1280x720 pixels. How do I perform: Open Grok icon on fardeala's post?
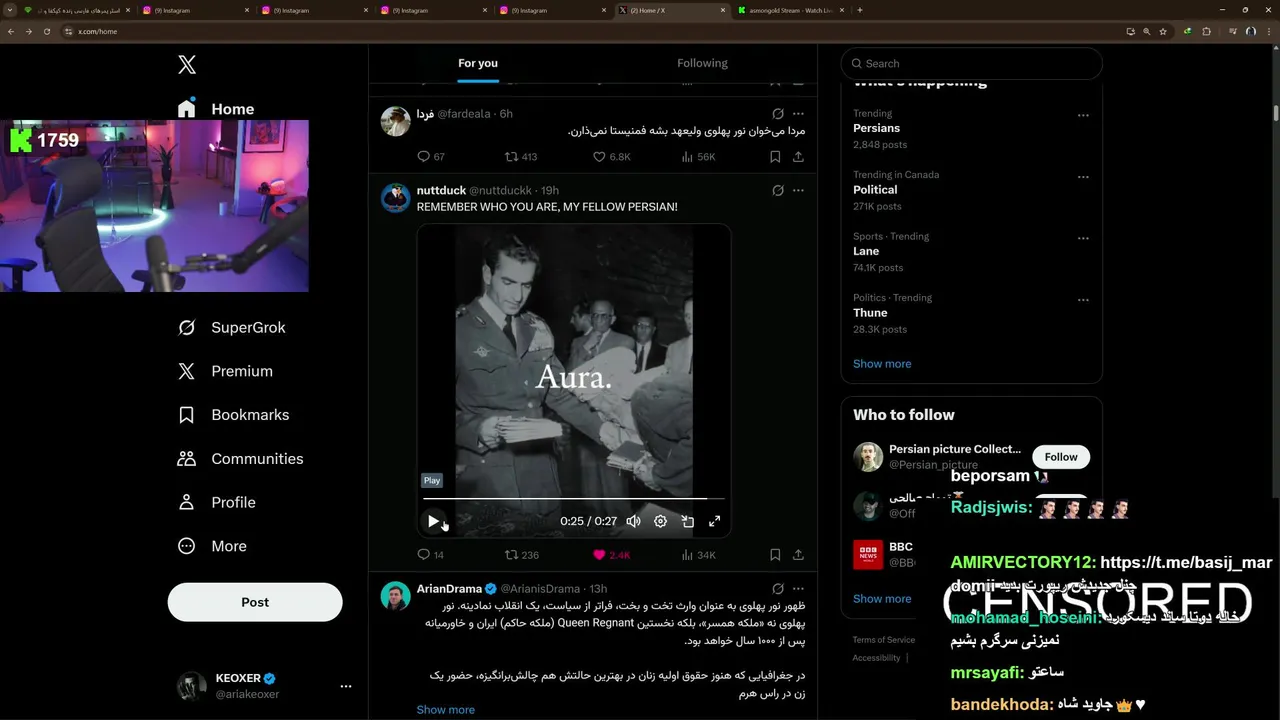pyautogui.click(x=778, y=114)
